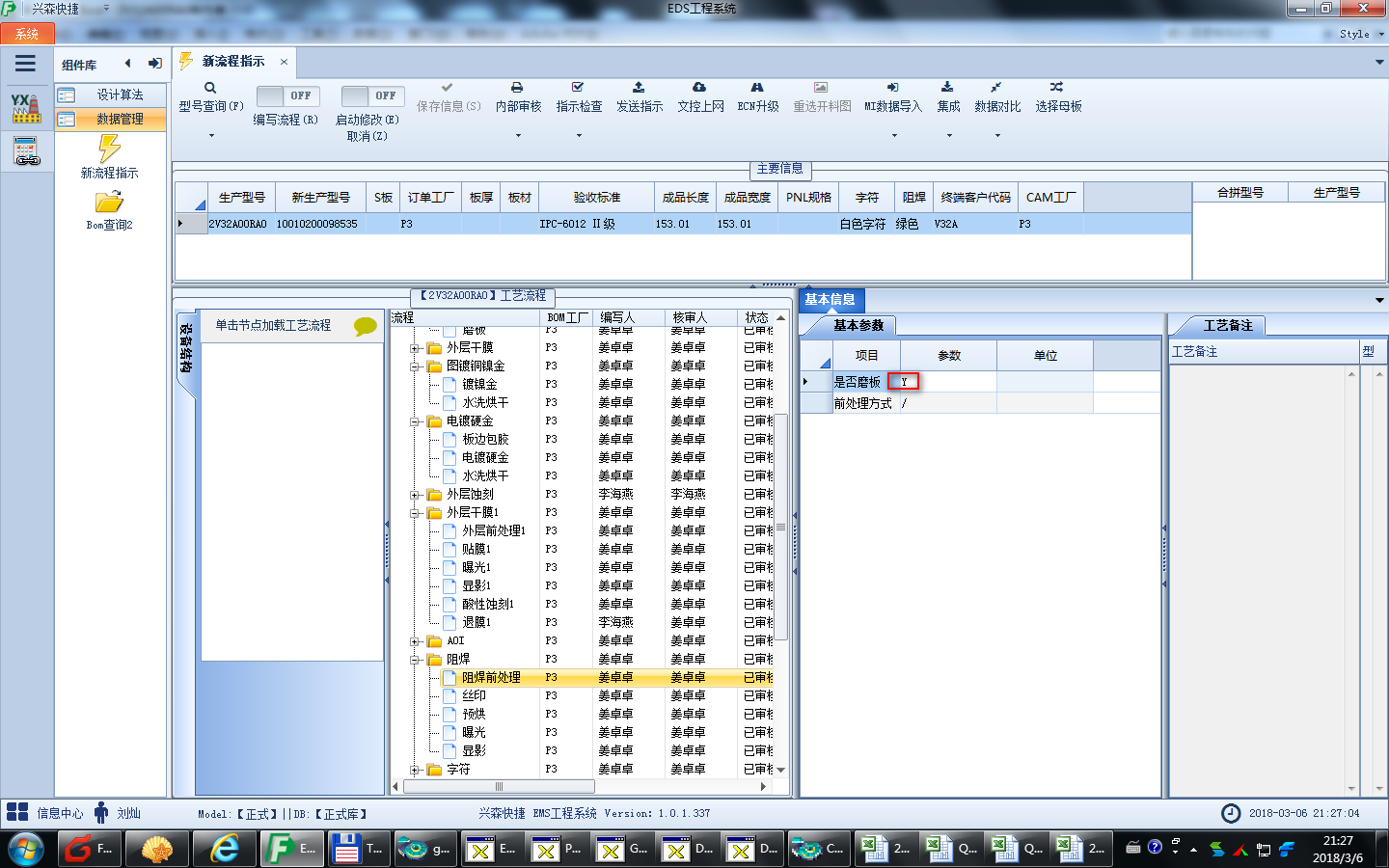Click the status bar clock icon
1389x868 pixels.
(x=1231, y=813)
